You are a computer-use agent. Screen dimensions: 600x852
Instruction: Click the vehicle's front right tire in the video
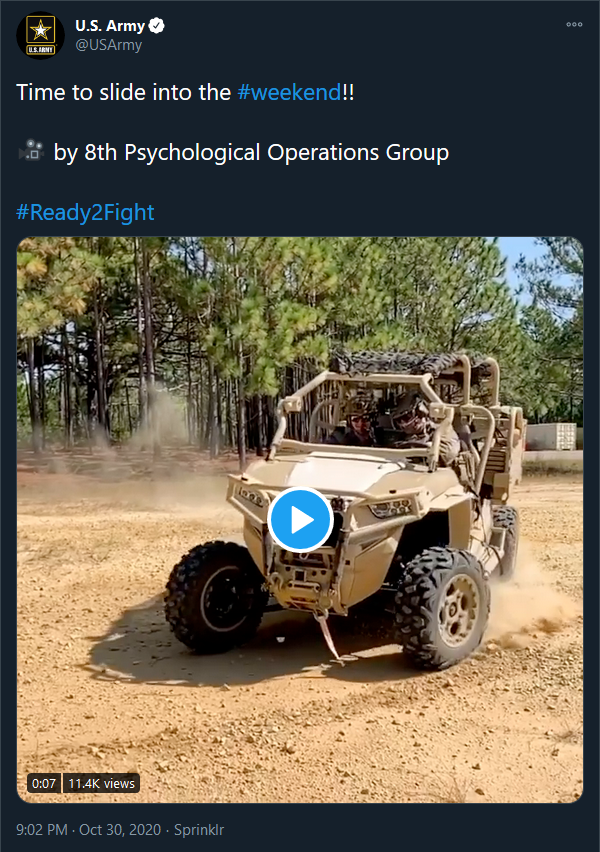click(217, 596)
